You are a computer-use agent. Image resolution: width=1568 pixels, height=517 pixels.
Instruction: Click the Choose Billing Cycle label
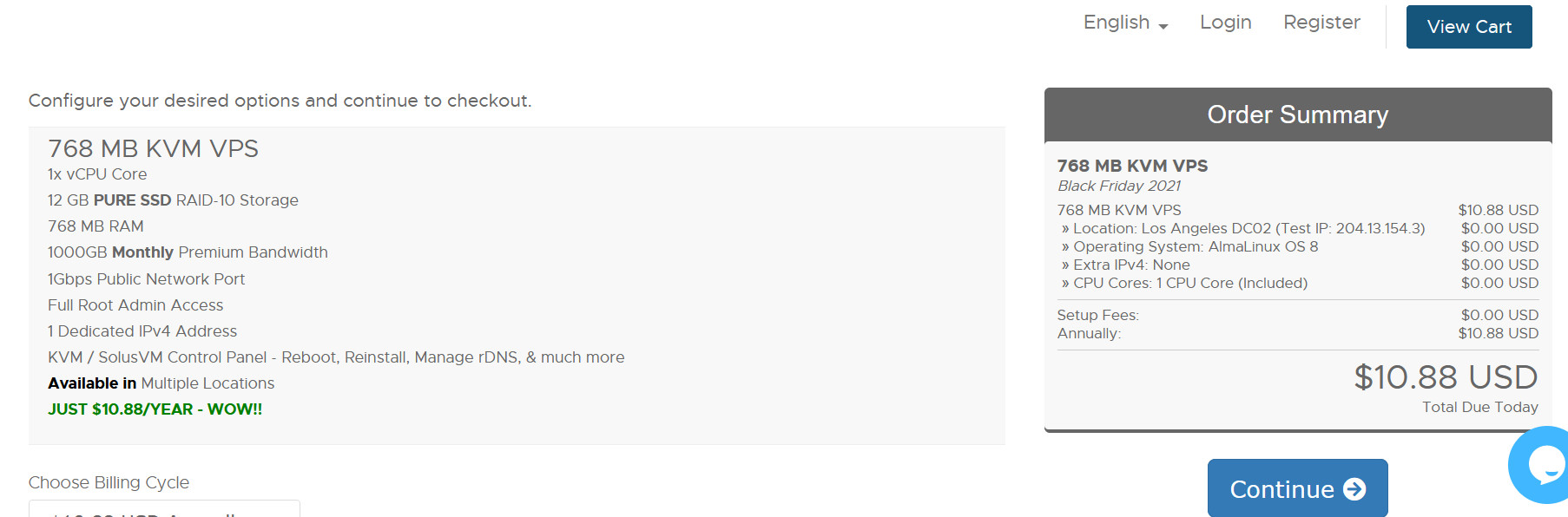pos(109,482)
